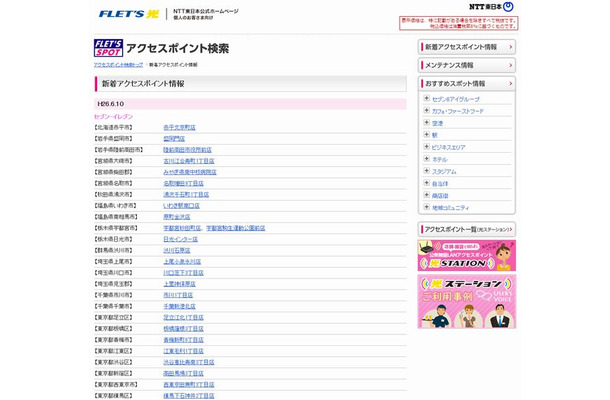Viewport: 610px width, 400px height.
Task: Open 新着アクセスポイント情報 sidebar button
Action: click(466, 47)
